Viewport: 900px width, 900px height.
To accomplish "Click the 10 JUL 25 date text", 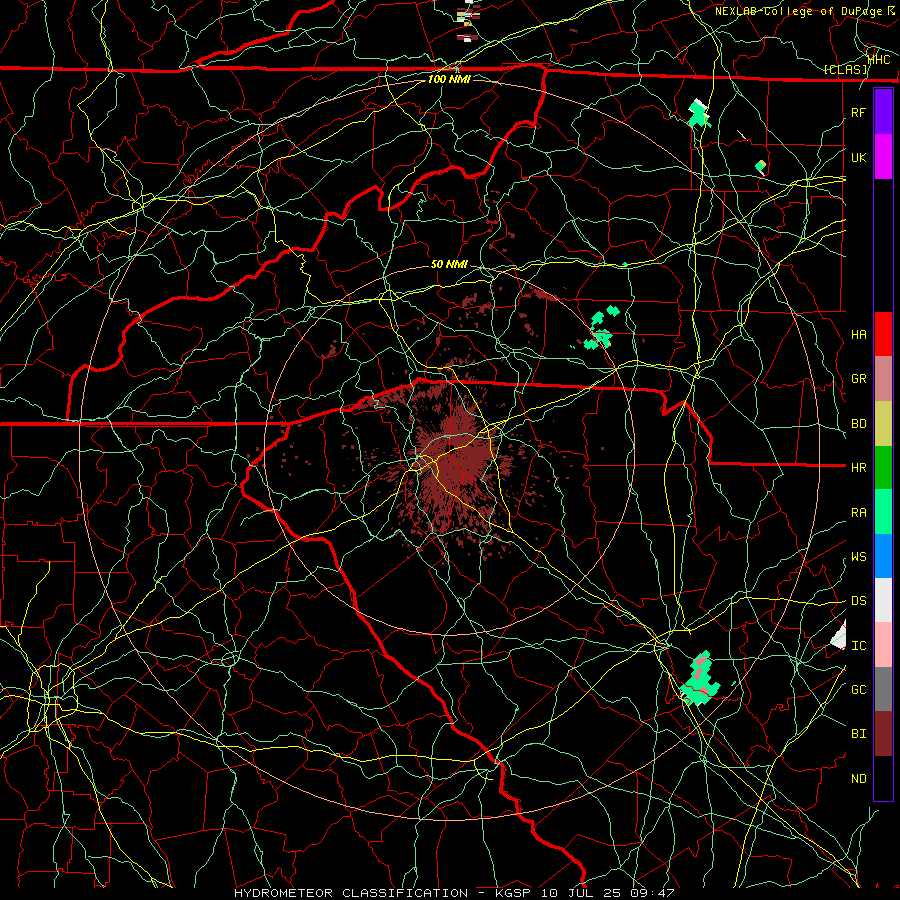I will 584,893.
